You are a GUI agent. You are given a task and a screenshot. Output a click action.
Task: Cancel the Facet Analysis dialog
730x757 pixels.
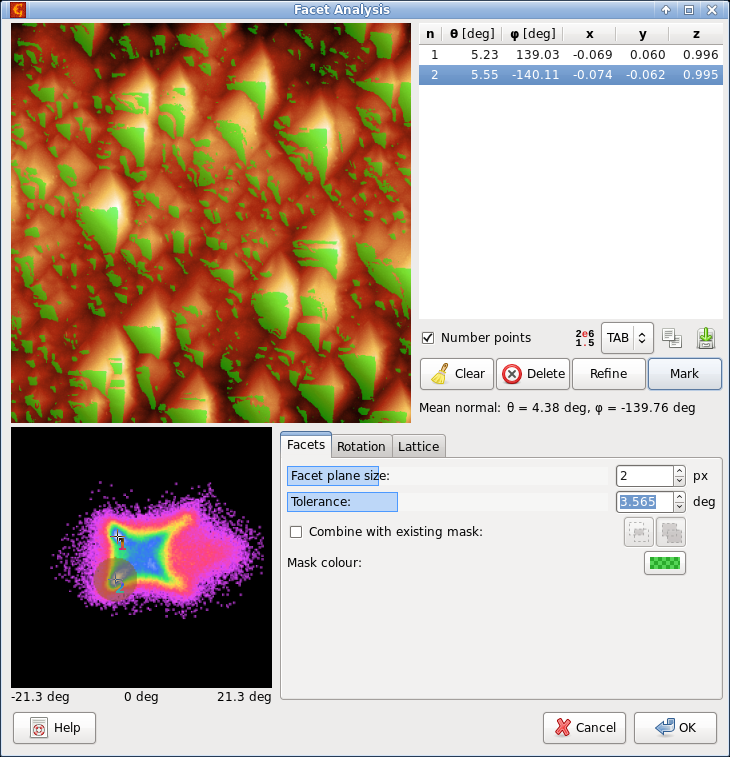[584, 728]
